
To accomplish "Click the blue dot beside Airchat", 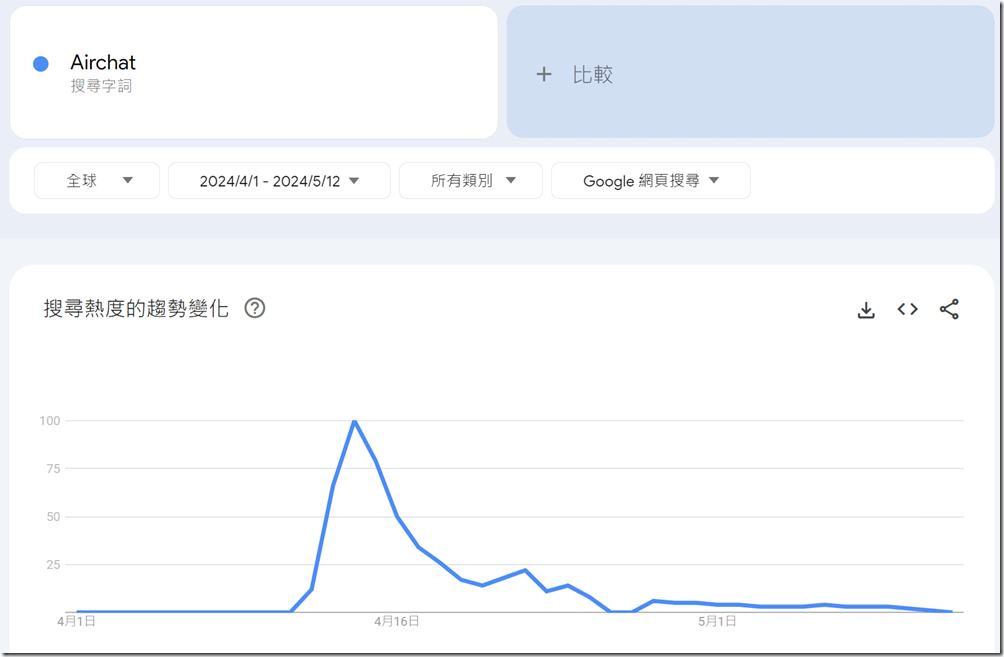I will pos(41,63).
